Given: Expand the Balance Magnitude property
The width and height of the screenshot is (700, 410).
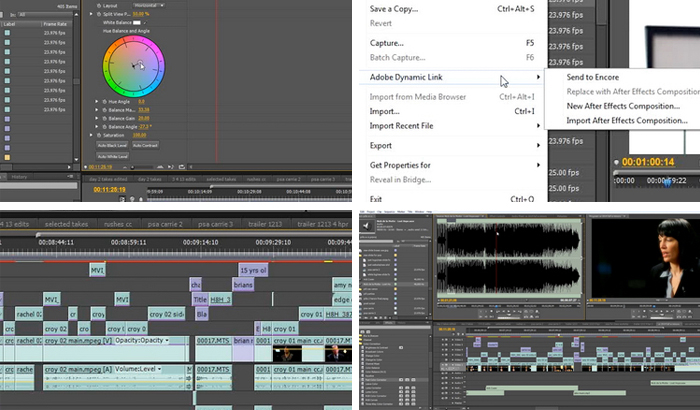Looking at the screenshot, I should pos(97,110).
